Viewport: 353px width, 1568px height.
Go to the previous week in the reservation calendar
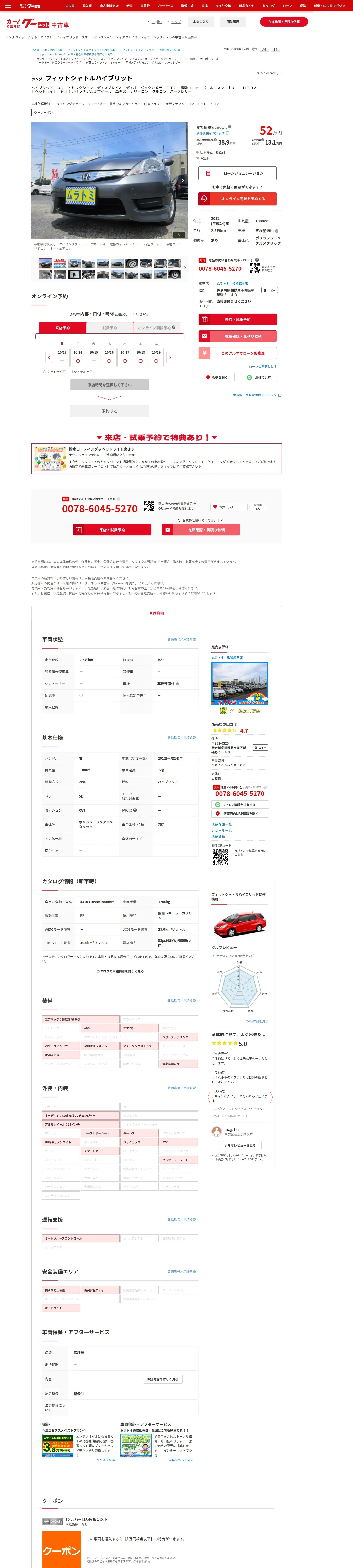[x=49, y=357]
